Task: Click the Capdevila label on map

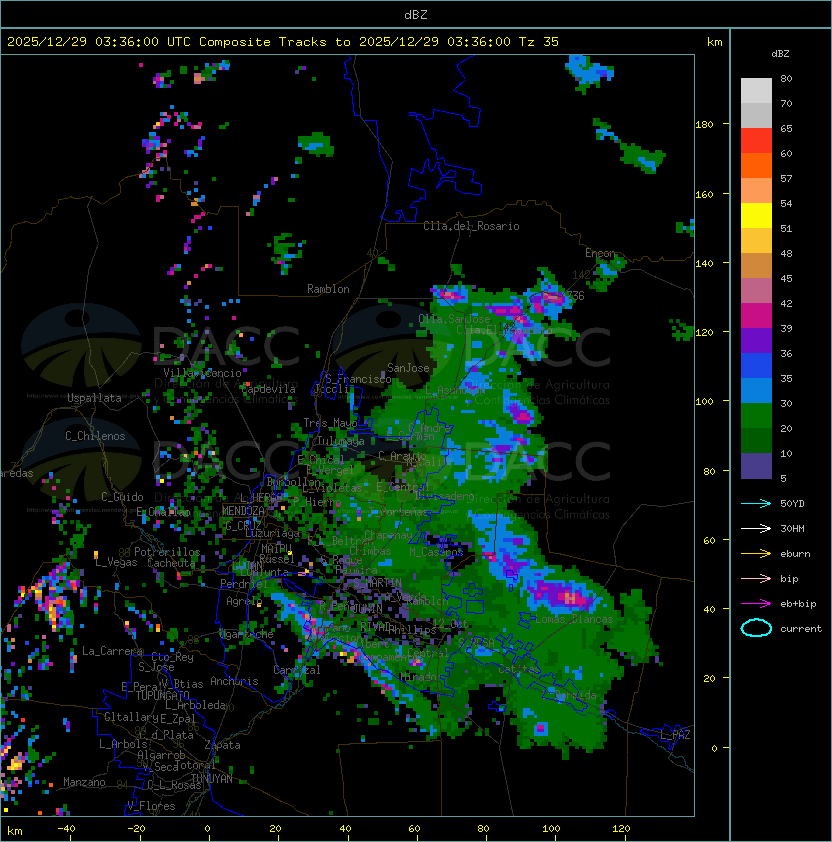Action: click(x=269, y=389)
